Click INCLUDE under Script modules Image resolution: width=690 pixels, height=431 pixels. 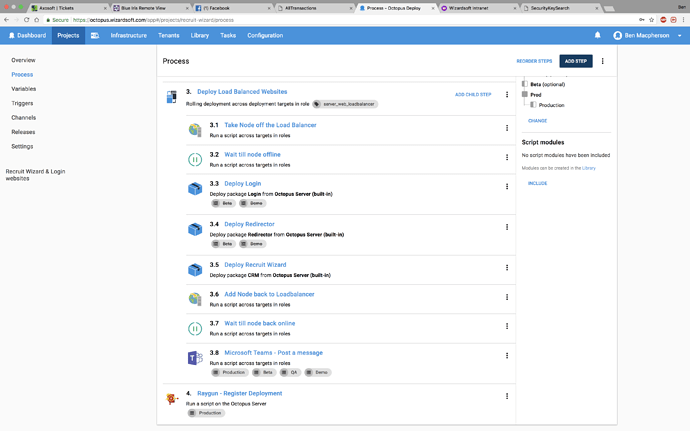click(x=537, y=183)
